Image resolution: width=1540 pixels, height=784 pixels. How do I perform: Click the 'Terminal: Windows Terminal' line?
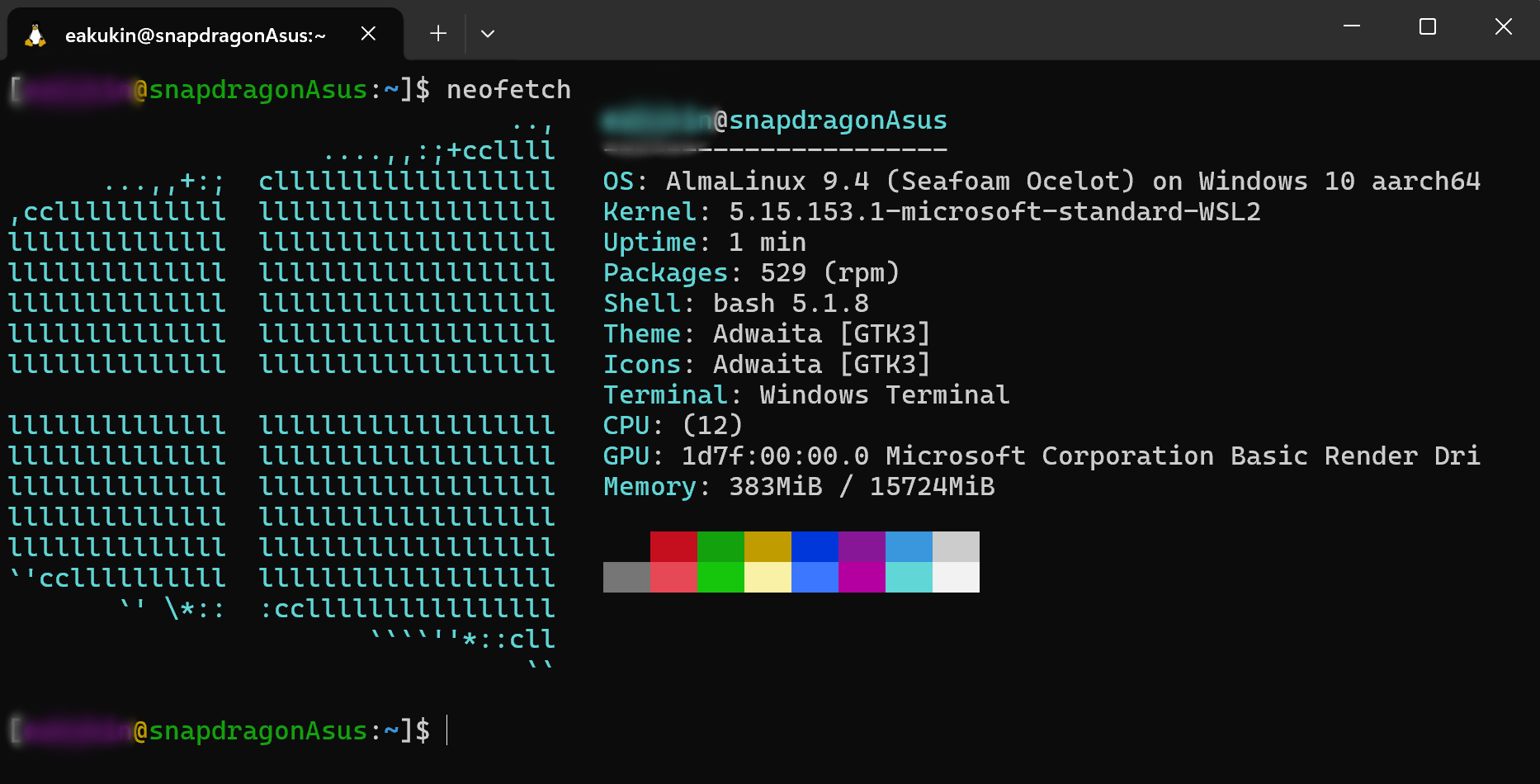coord(806,394)
